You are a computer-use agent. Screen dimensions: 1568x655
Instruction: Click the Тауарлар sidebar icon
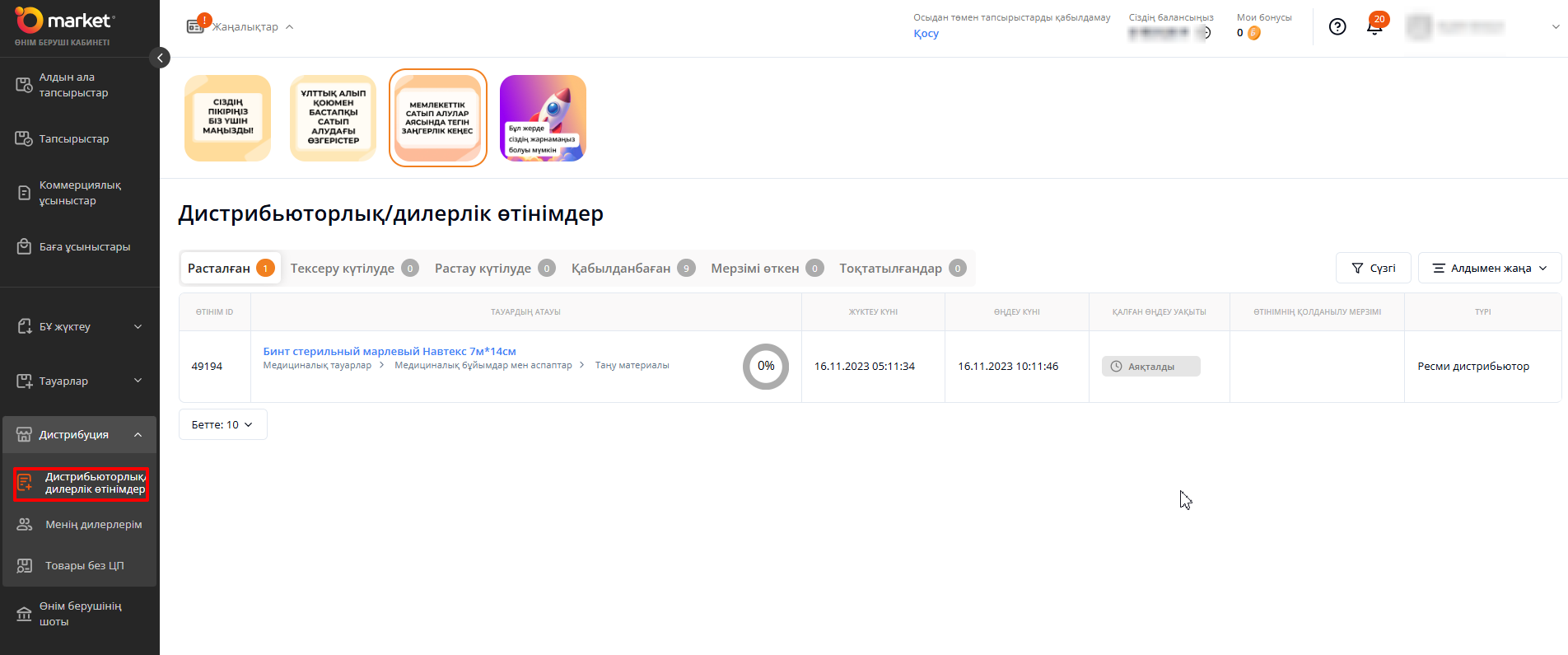(x=24, y=381)
